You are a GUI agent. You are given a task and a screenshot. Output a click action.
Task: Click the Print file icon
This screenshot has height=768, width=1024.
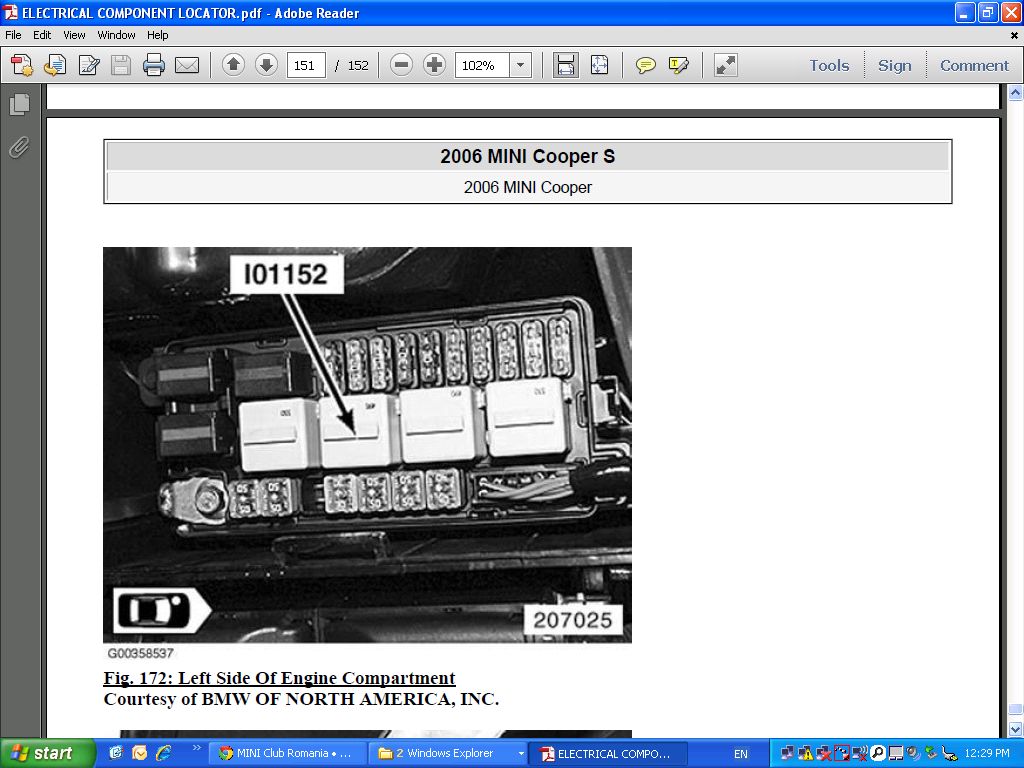coord(153,66)
